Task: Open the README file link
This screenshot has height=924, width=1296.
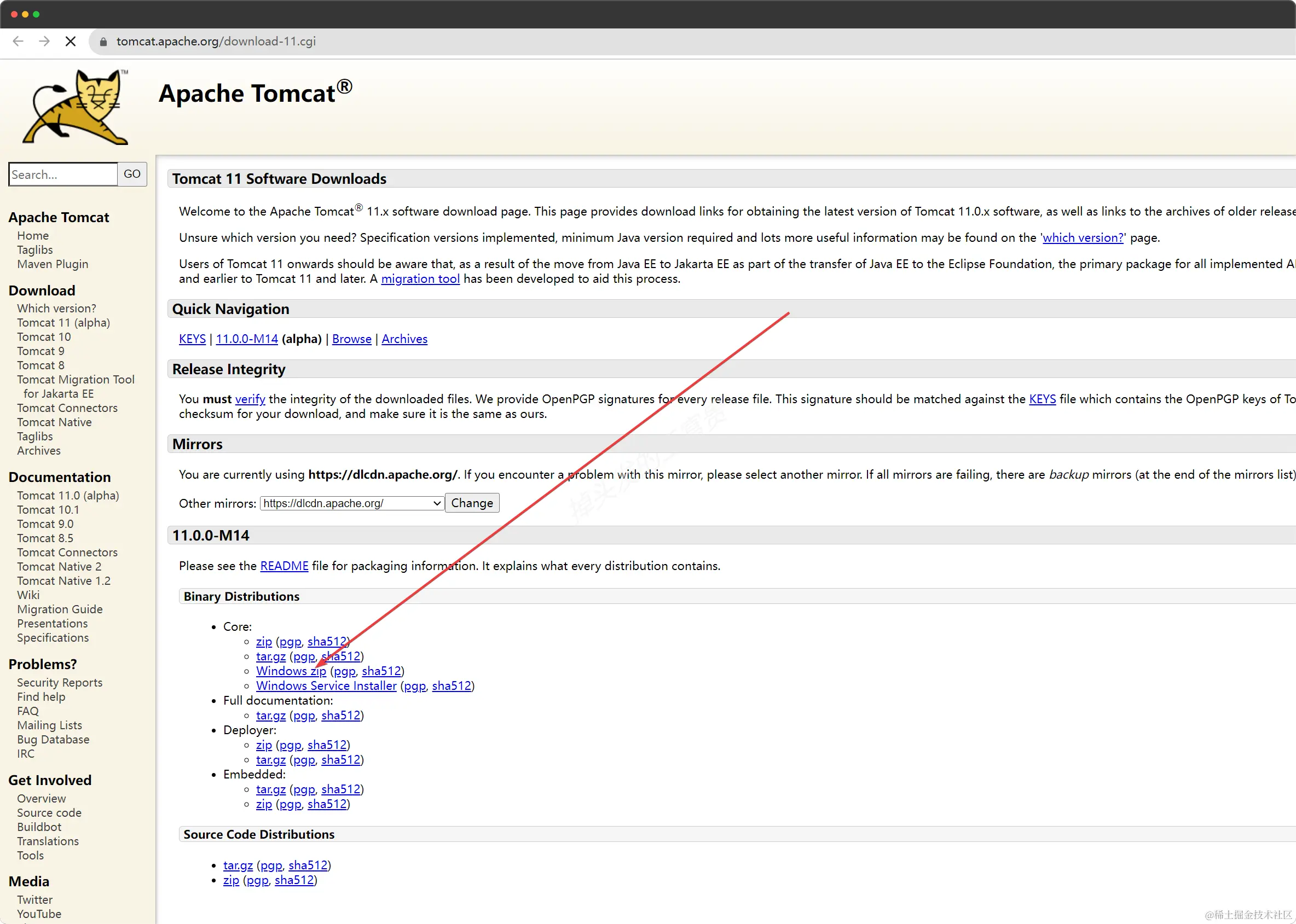Action: tap(284, 566)
